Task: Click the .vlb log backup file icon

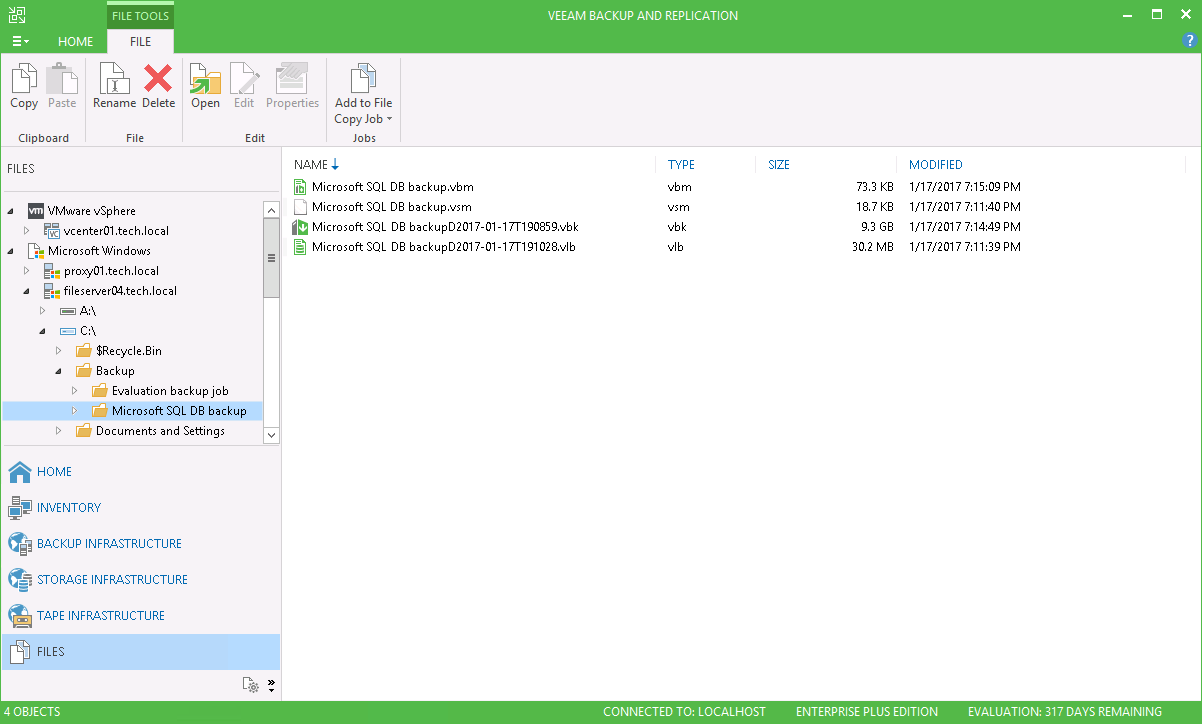Action: click(300, 247)
